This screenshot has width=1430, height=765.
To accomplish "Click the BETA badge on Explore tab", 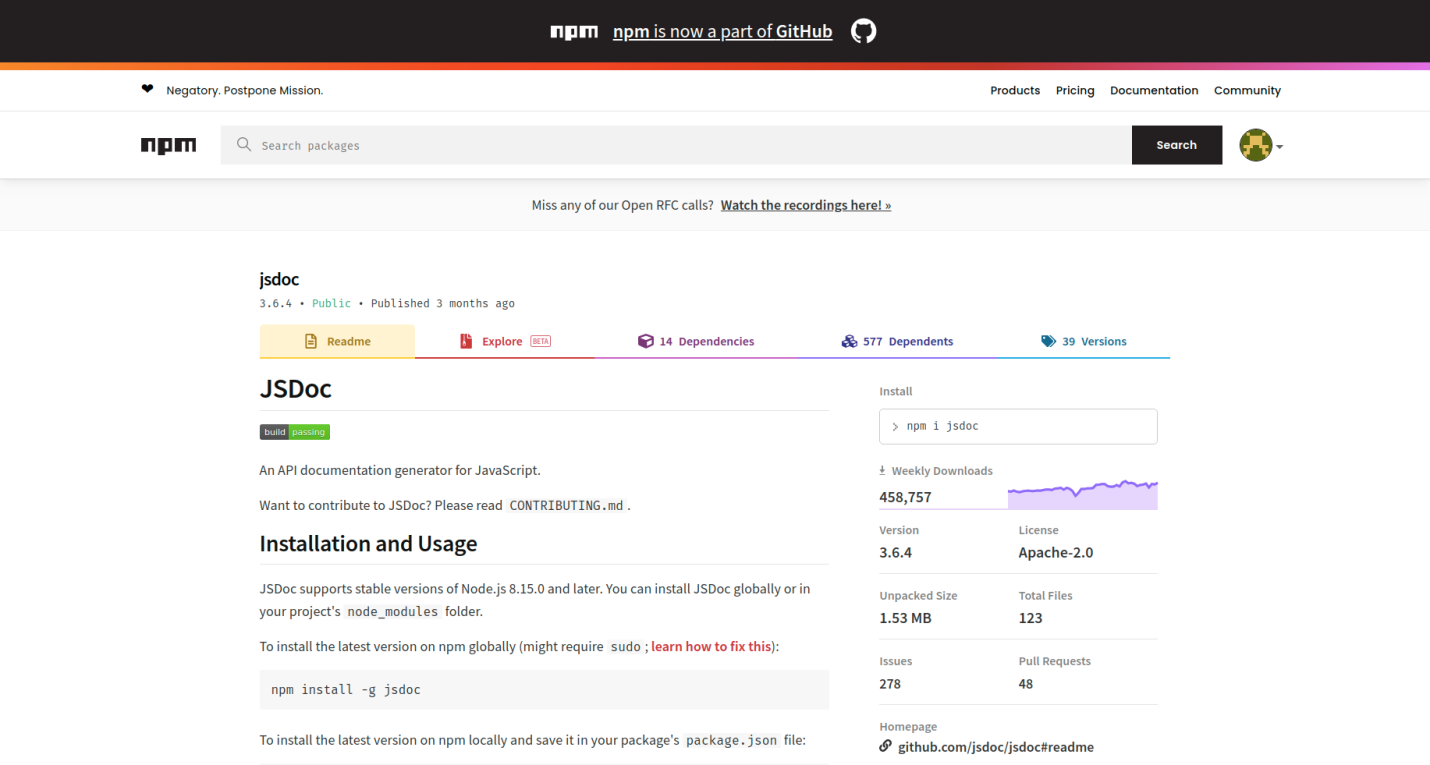I will click(540, 341).
